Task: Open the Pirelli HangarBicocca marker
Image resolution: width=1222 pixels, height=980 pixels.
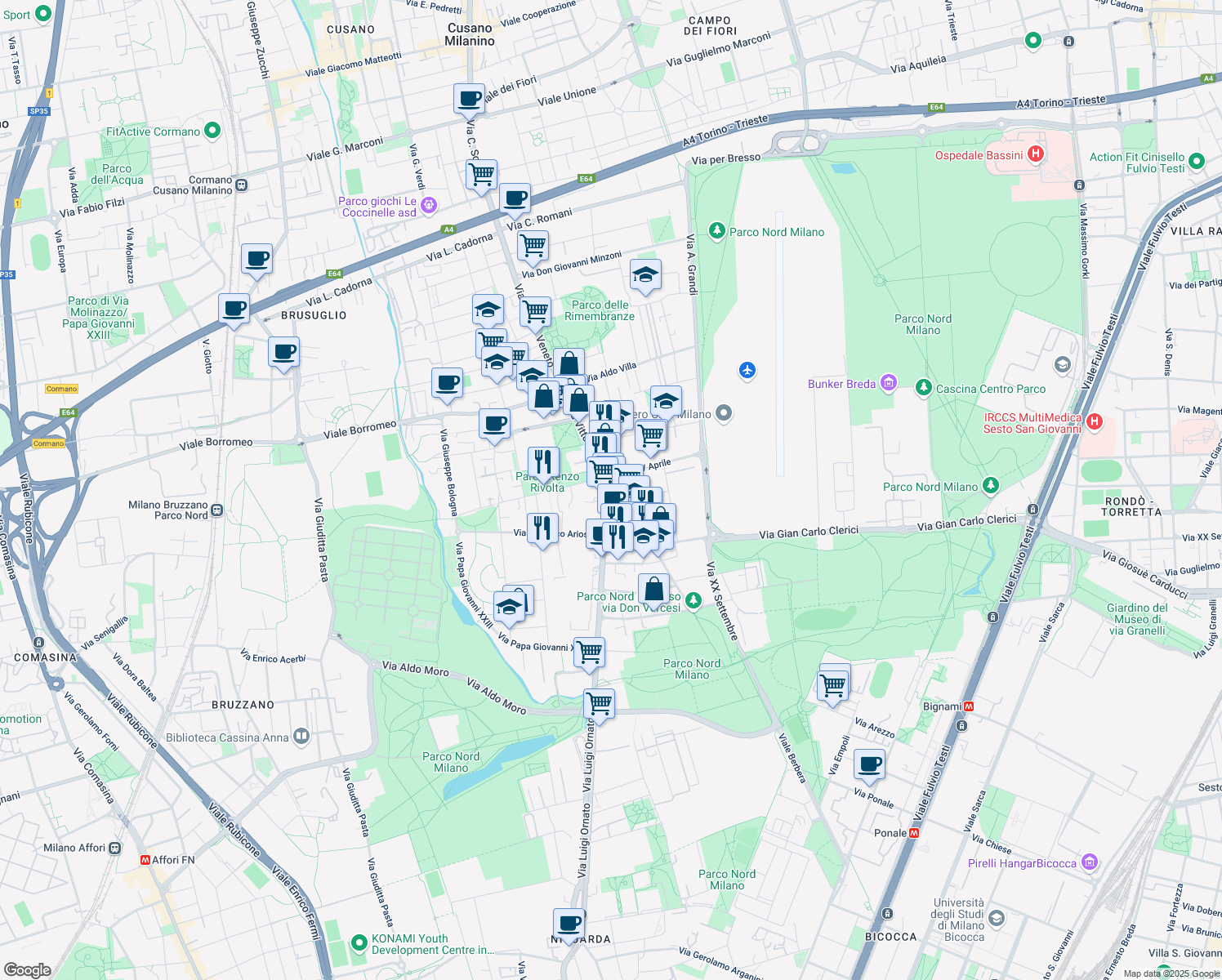Action: [1090, 862]
